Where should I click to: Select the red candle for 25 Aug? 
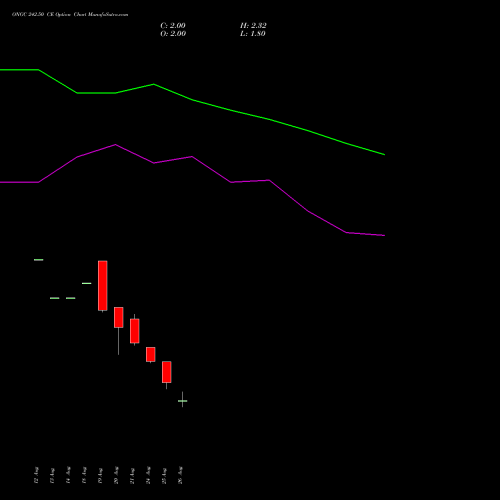coord(167,372)
